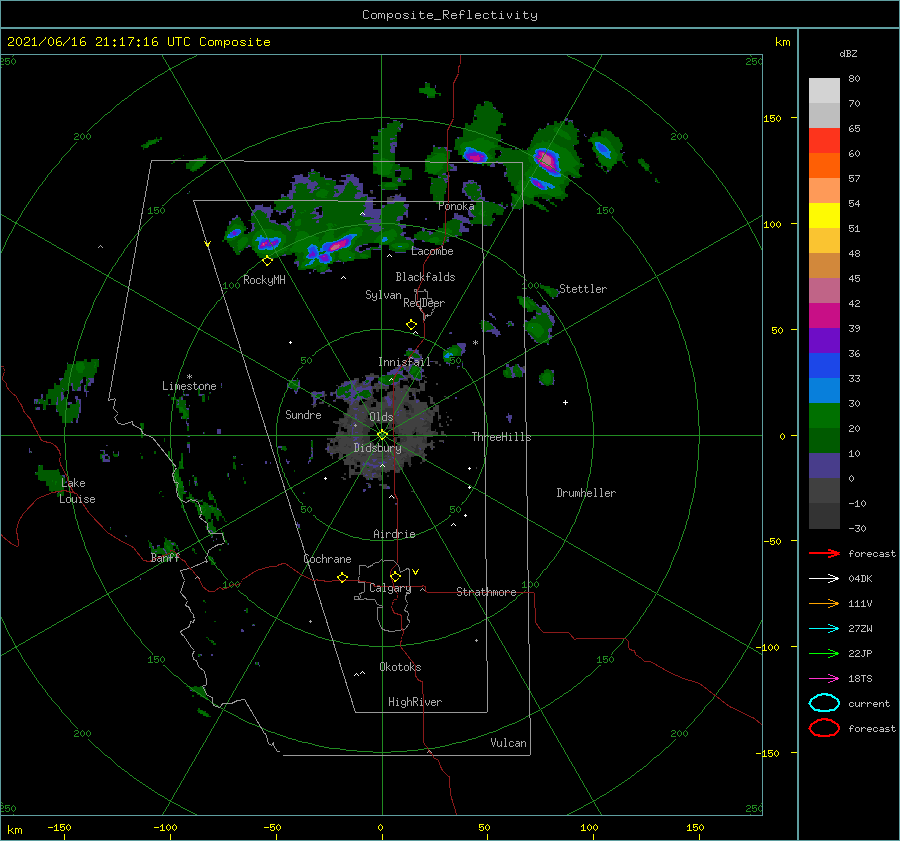Click the yellow diamond marker above Calgary
This screenshot has height=841, width=900.
[395, 576]
